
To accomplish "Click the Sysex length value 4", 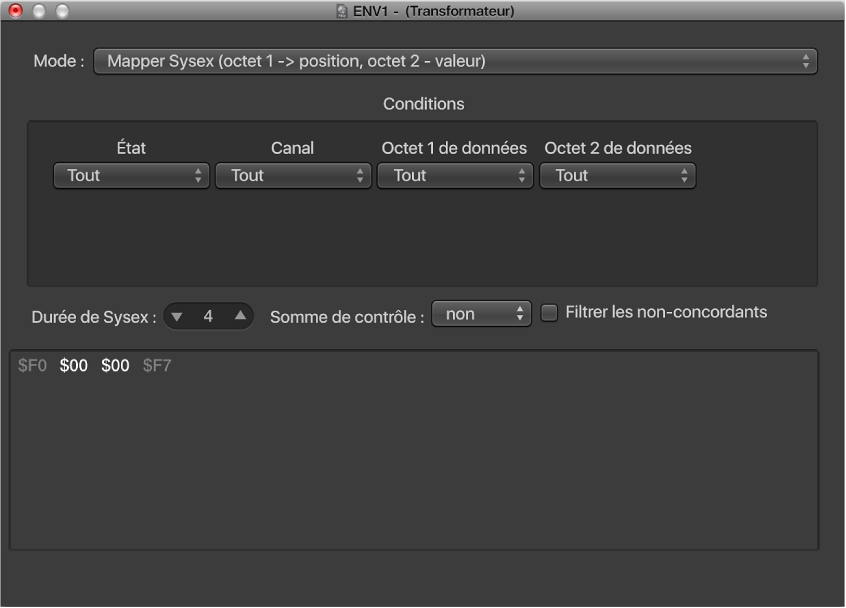I will [x=208, y=316].
